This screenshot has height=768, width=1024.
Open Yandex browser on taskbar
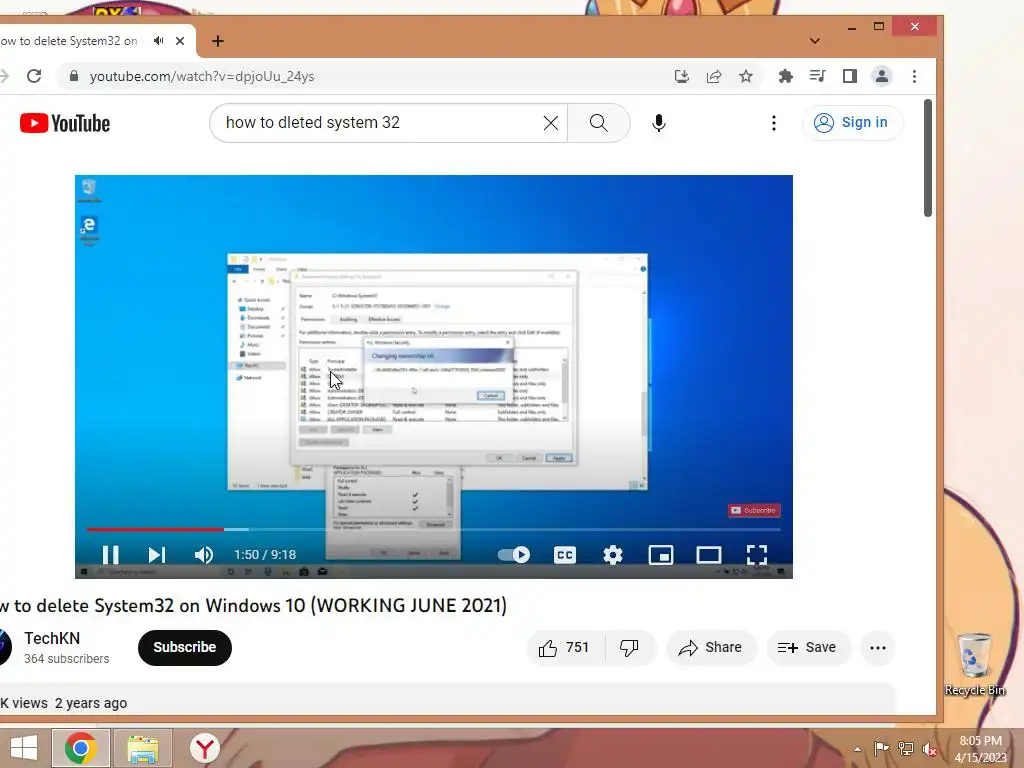click(x=205, y=748)
